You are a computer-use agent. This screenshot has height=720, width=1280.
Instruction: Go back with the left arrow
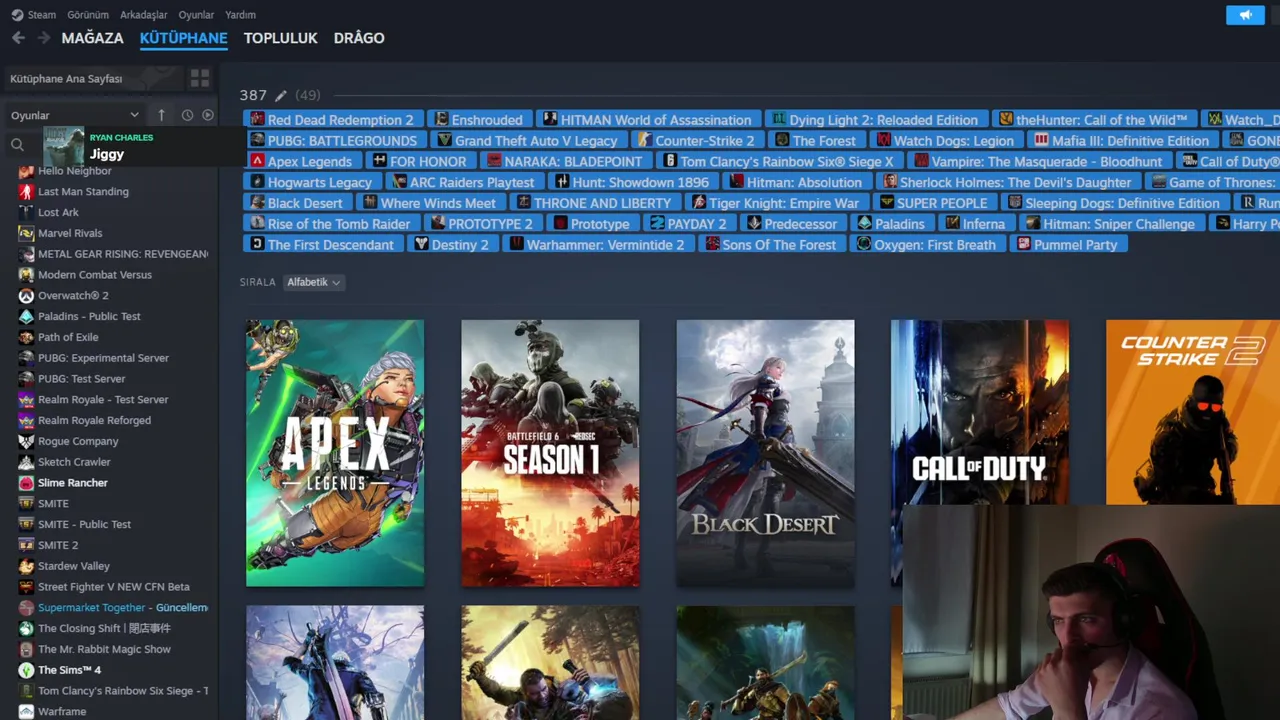[18, 38]
